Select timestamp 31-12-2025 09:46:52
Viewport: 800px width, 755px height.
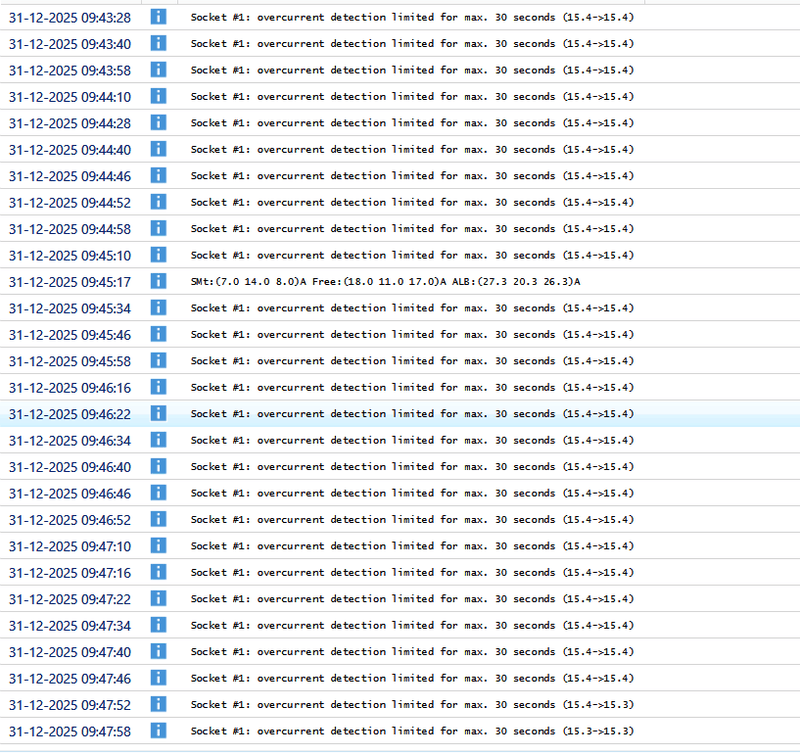[x=70, y=520]
